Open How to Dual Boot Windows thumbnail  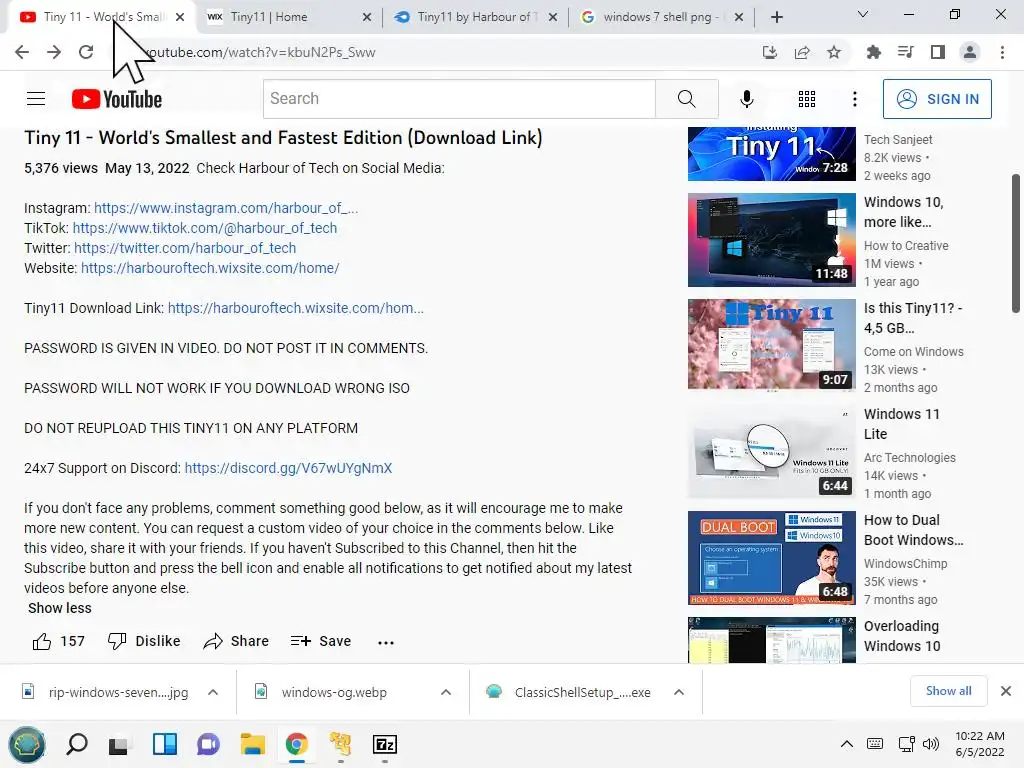click(771, 558)
